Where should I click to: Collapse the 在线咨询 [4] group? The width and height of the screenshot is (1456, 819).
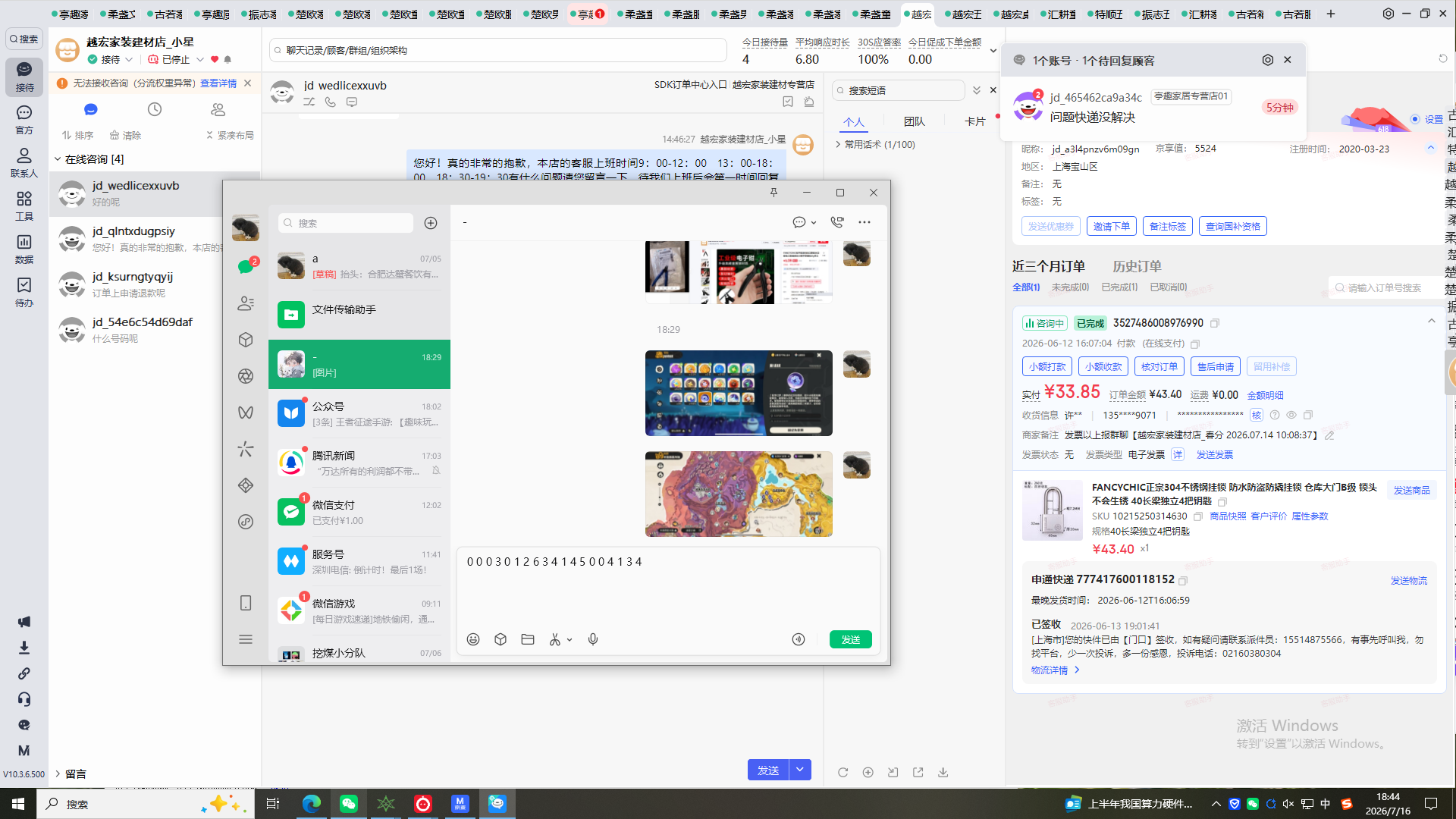coord(58,159)
